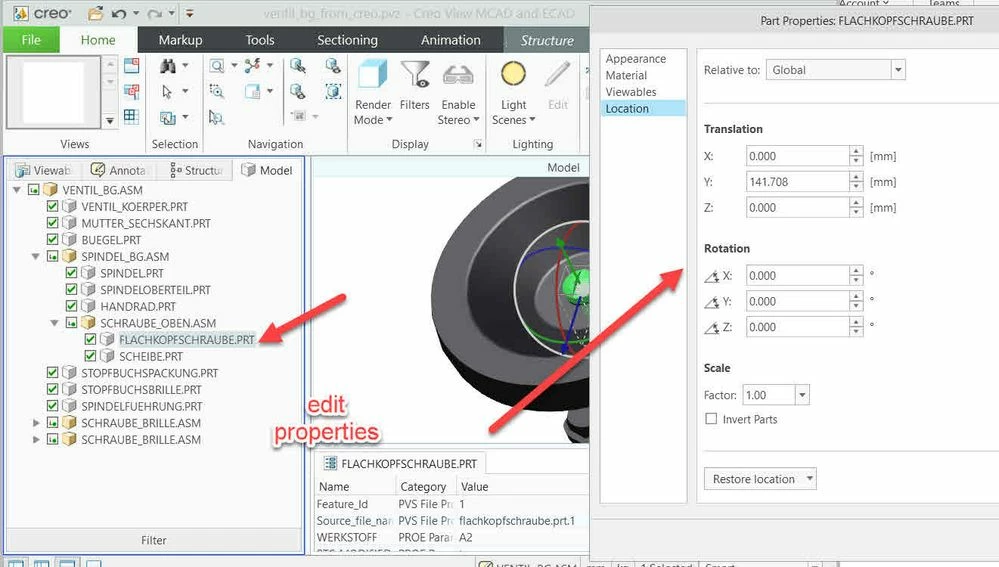This screenshot has height=567, width=999.
Task: Click the grayed Edit pencil icon
Action: (x=557, y=75)
